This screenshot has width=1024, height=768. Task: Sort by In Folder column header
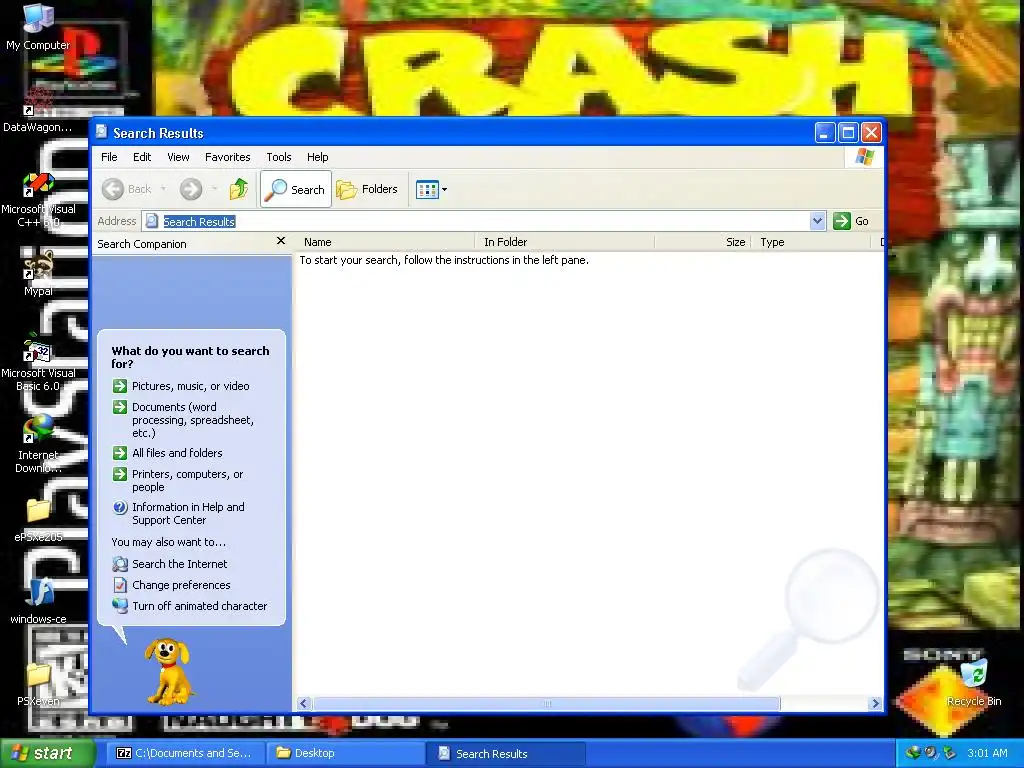[x=565, y=242]
